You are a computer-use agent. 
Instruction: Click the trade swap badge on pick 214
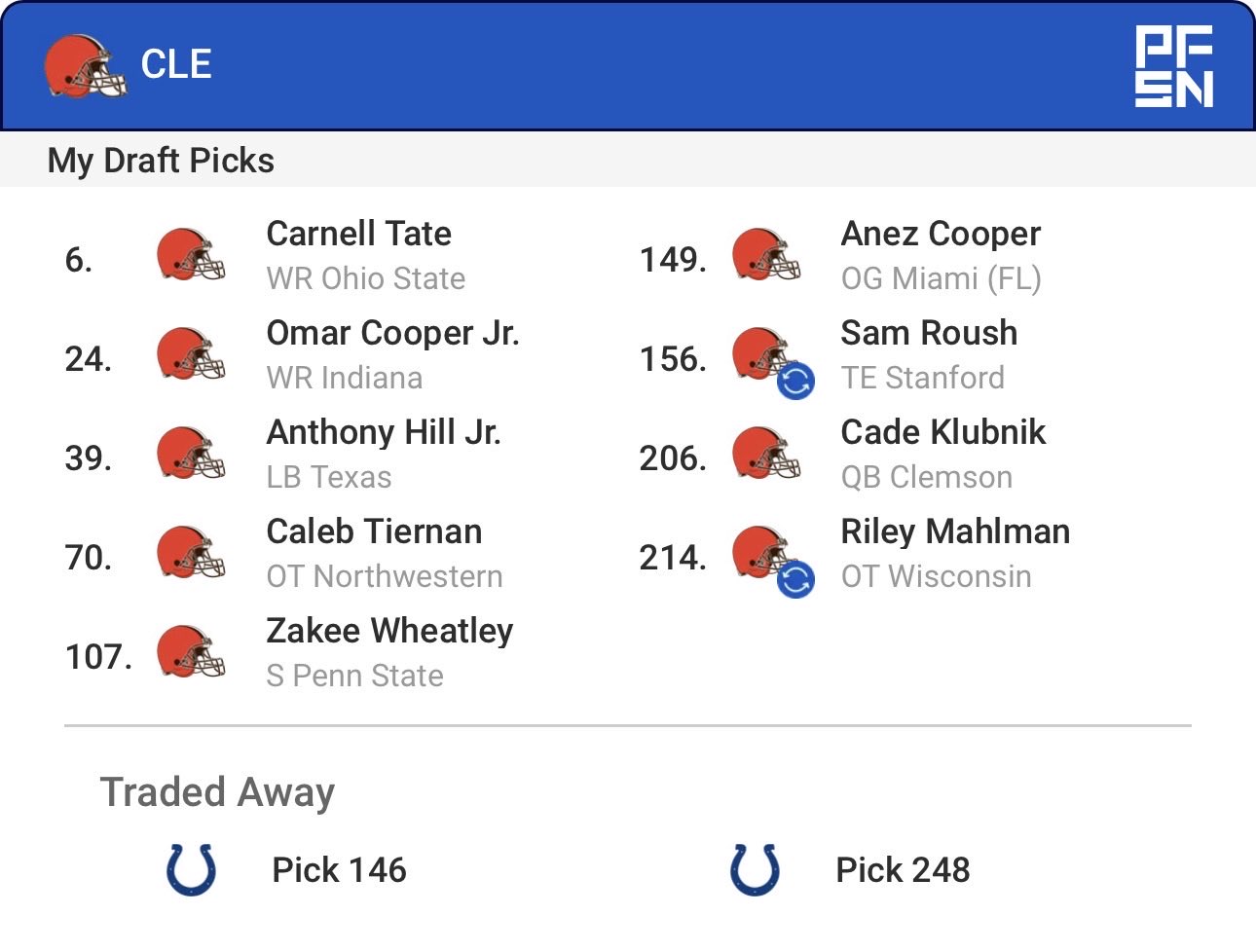pos(795,579)
